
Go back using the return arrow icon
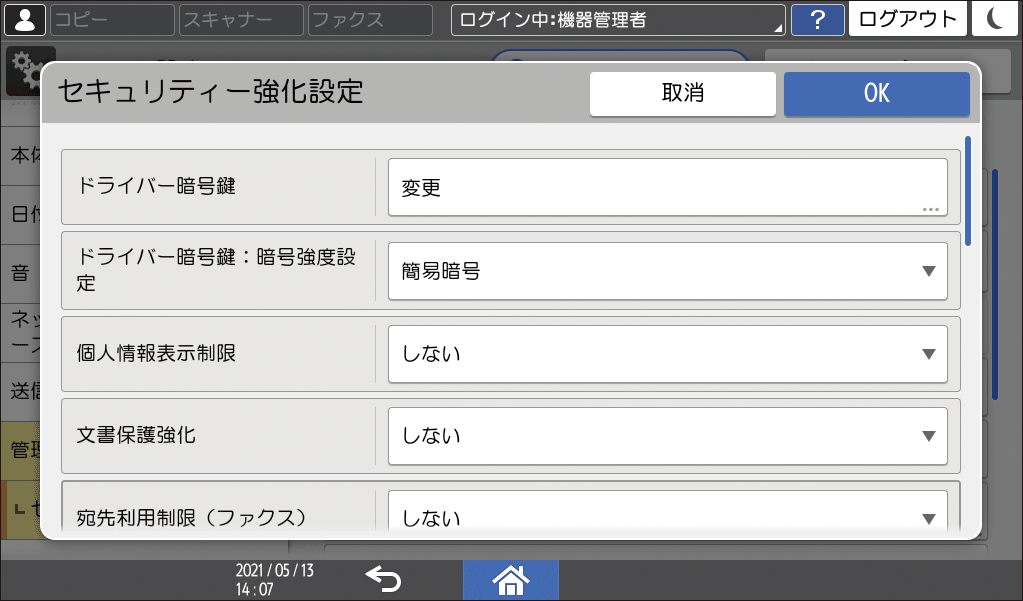tap(385, 578)
